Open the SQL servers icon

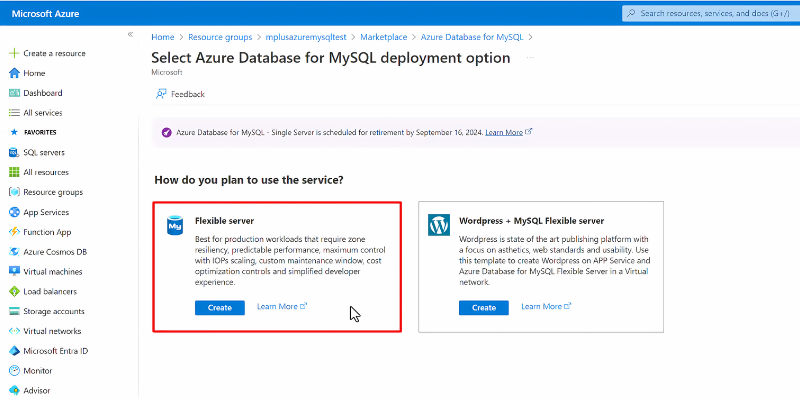[14, 153]
